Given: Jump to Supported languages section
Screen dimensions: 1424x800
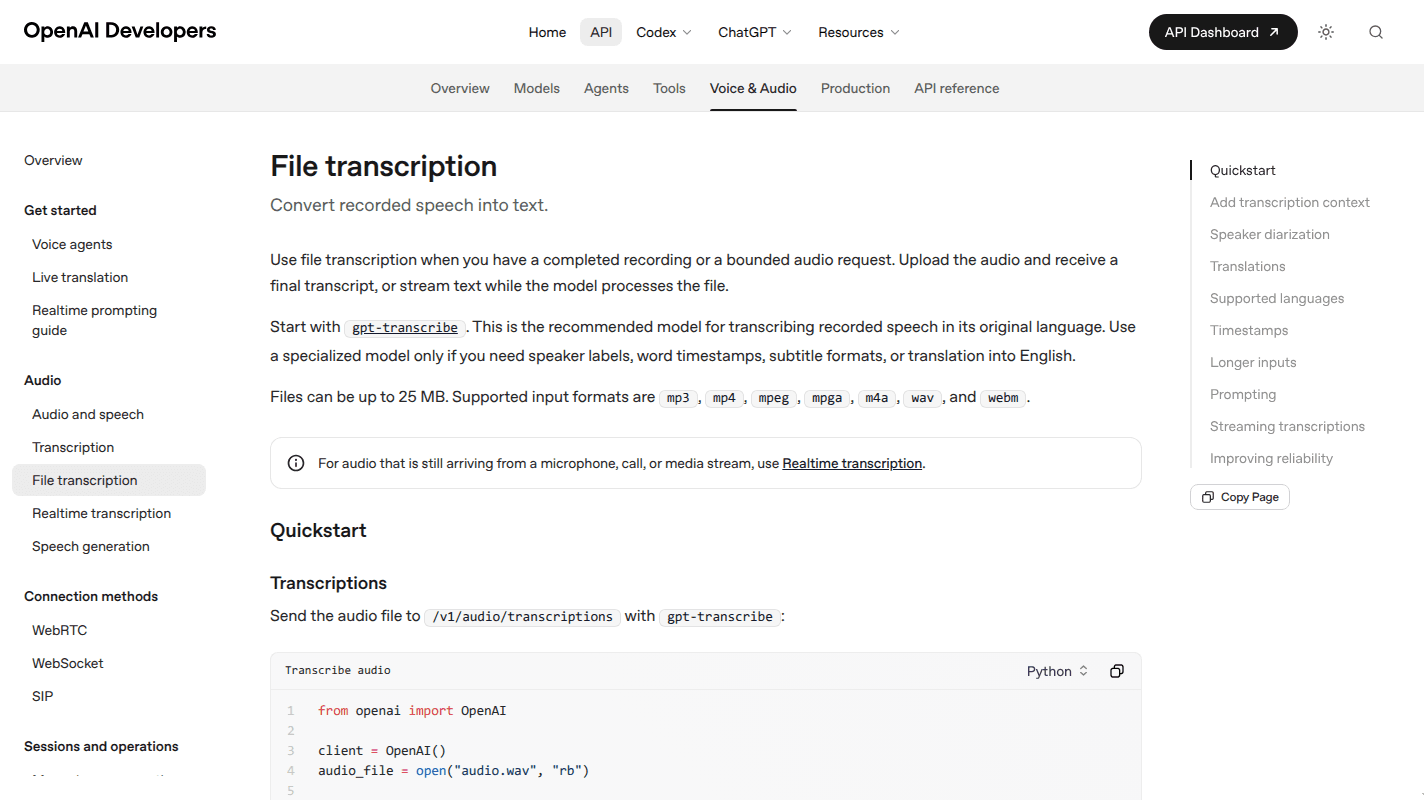Looking at the screenshot, I should [1277, 298].
